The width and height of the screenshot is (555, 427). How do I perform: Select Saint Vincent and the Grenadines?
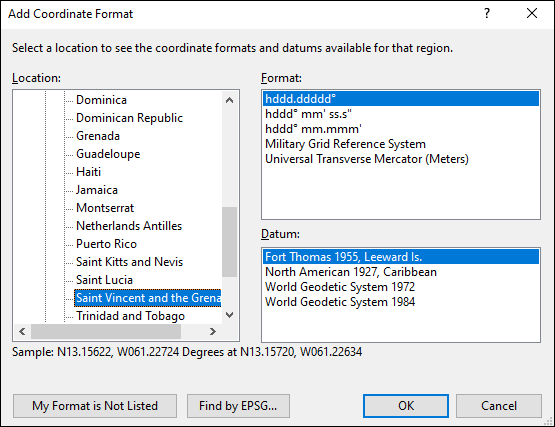[148, 298]
